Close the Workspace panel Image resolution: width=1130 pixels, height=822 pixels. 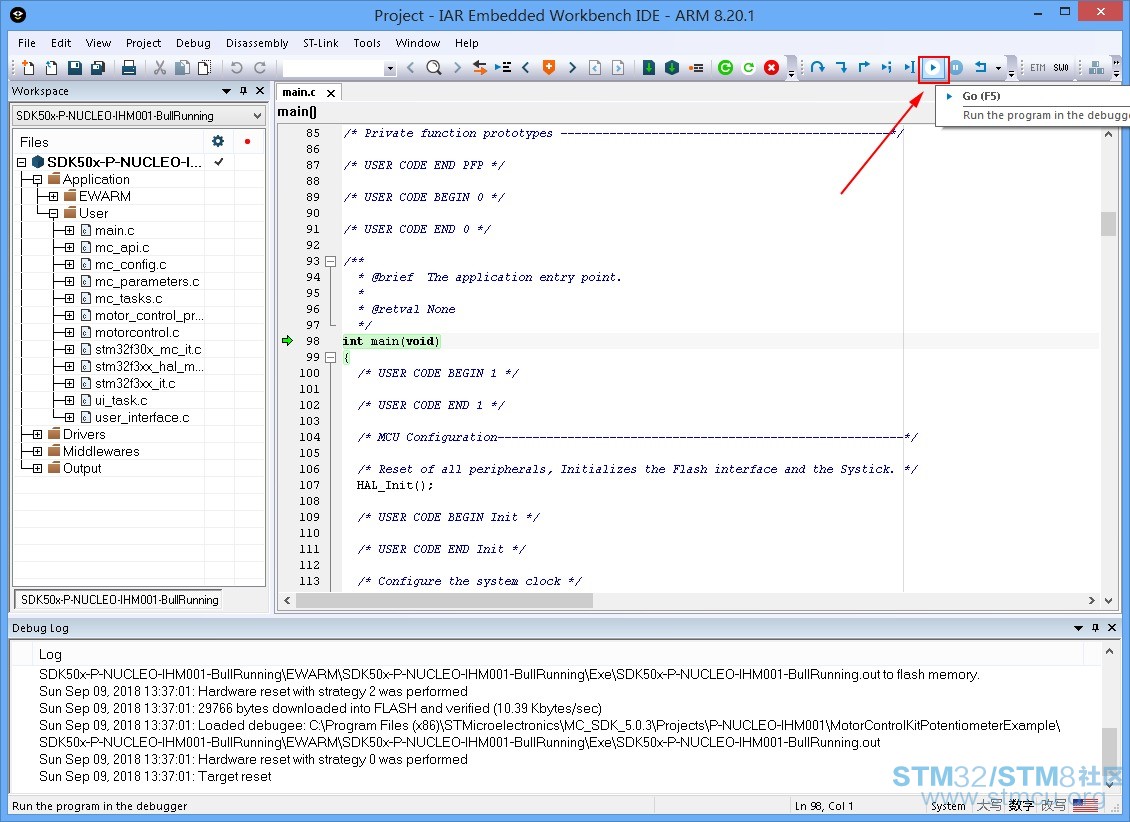pyautogui.click(x=260, y=91)
